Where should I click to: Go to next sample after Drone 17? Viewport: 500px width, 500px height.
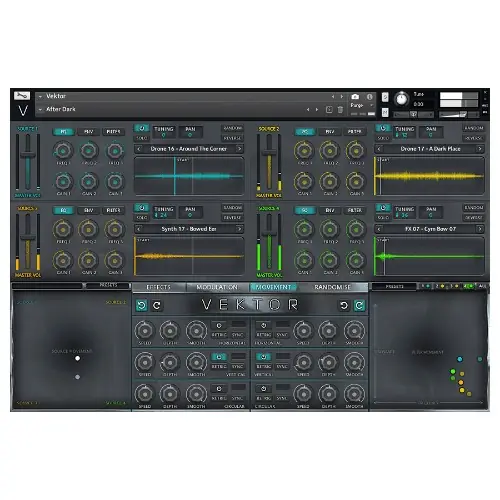coord(480,149)
